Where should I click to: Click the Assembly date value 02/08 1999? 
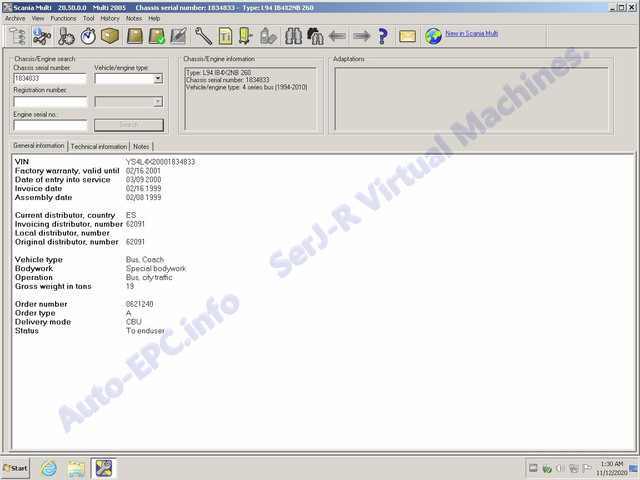coord(143,198)
